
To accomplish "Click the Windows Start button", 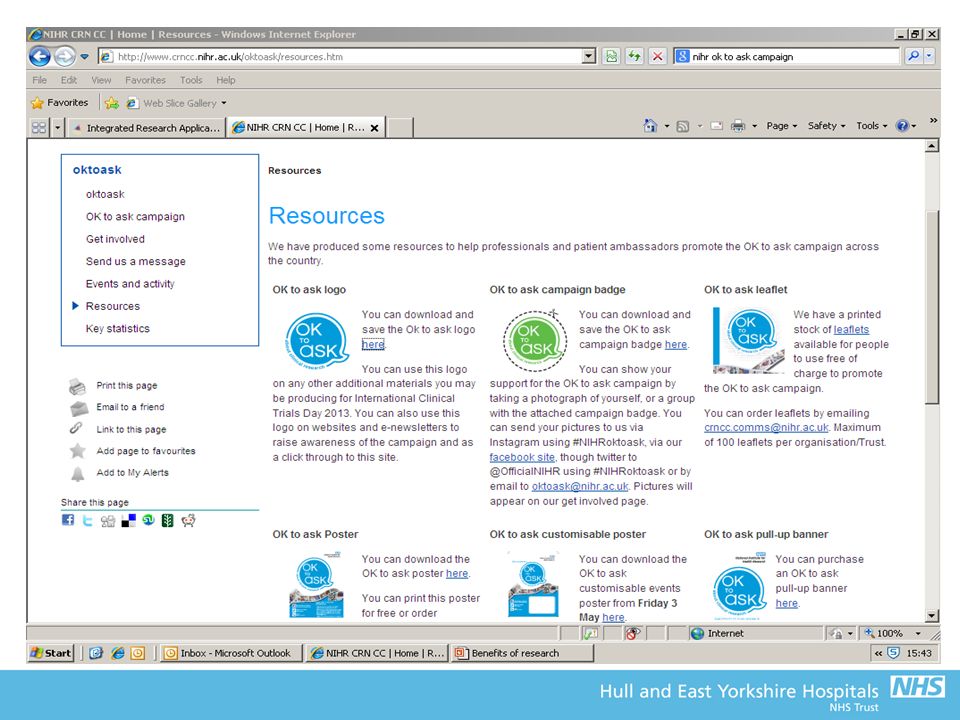I will pos(51,653).
